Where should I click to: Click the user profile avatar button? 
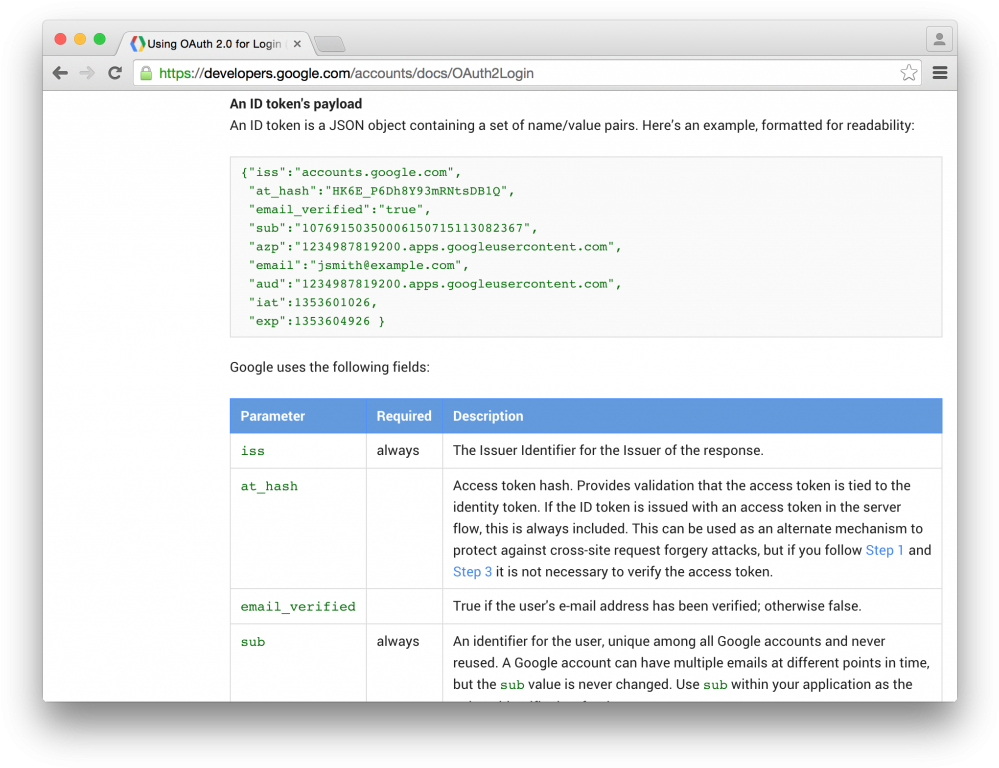point(938,38)
